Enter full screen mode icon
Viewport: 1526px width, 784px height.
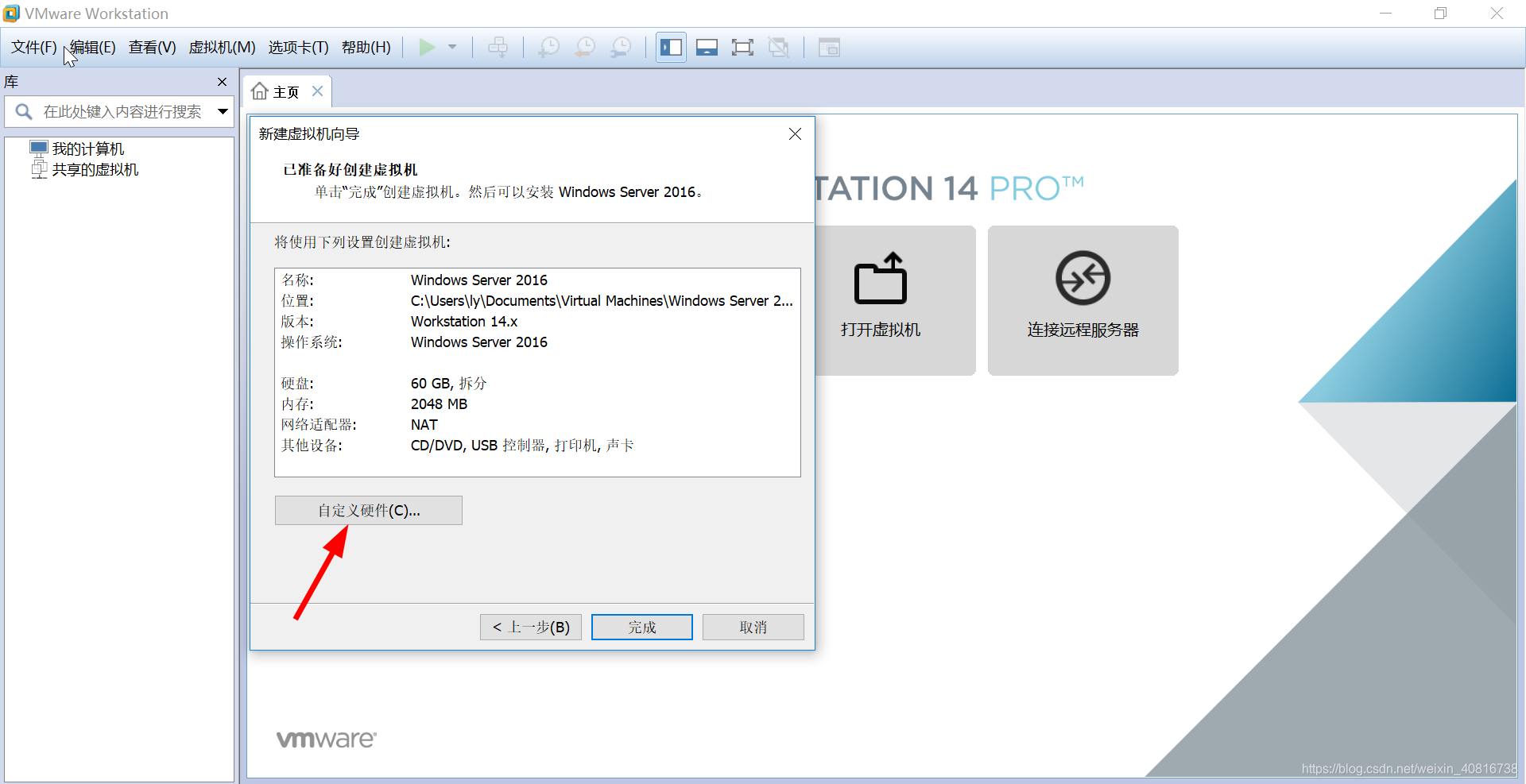(742, 48)
